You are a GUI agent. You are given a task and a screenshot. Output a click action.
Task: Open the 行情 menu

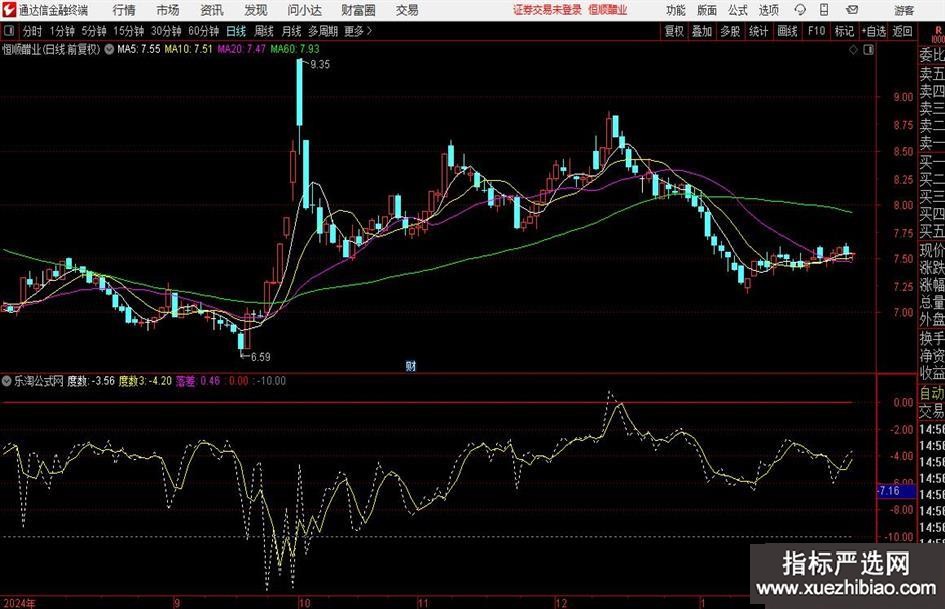124,10
